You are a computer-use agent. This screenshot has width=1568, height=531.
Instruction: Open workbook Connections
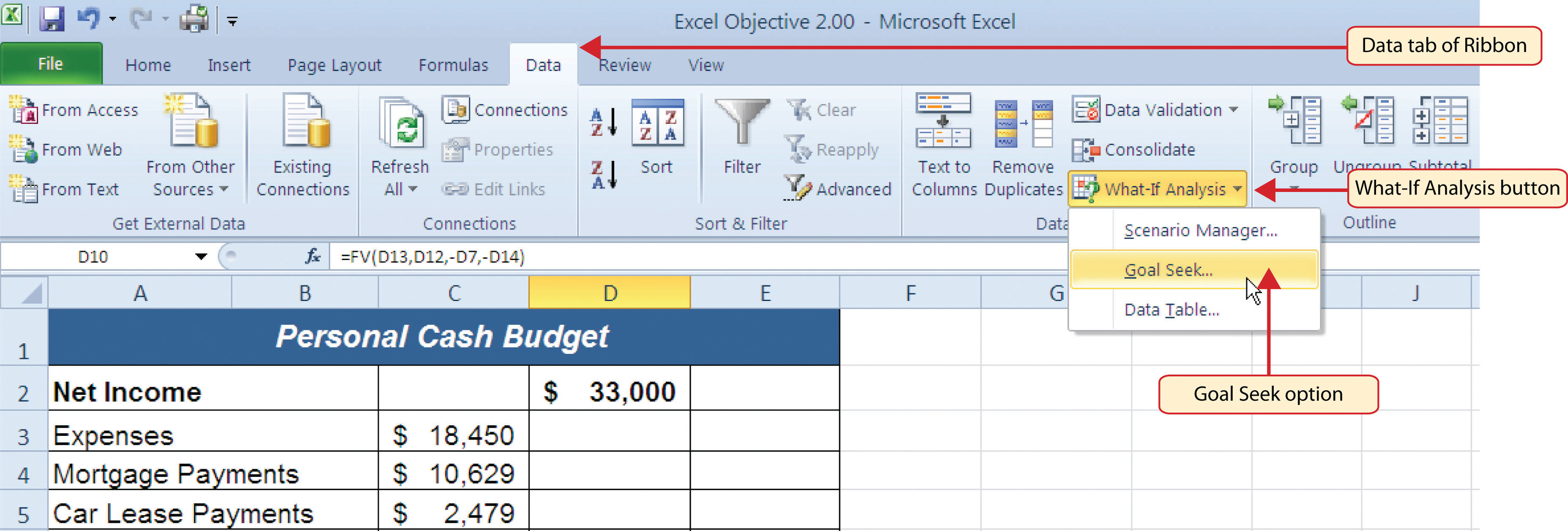point(505,110)
